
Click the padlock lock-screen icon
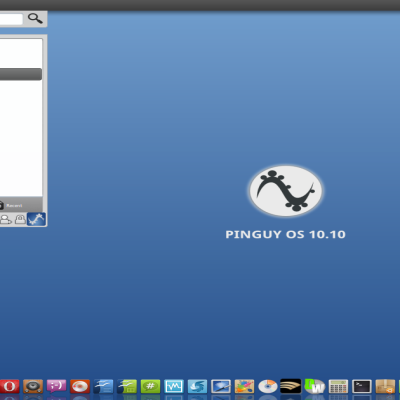tap(20, 219)
